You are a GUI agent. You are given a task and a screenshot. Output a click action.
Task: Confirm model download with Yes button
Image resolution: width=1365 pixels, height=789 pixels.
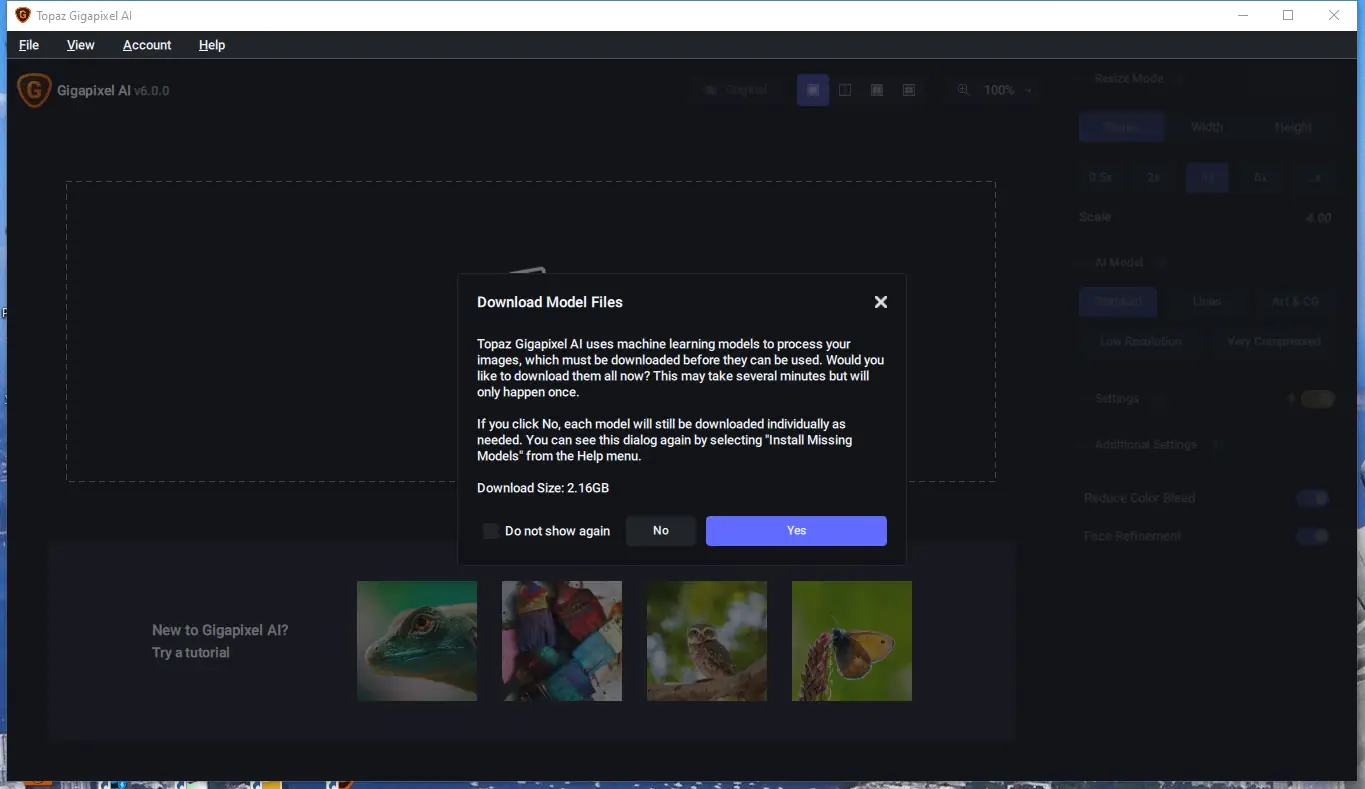(796, 531)
